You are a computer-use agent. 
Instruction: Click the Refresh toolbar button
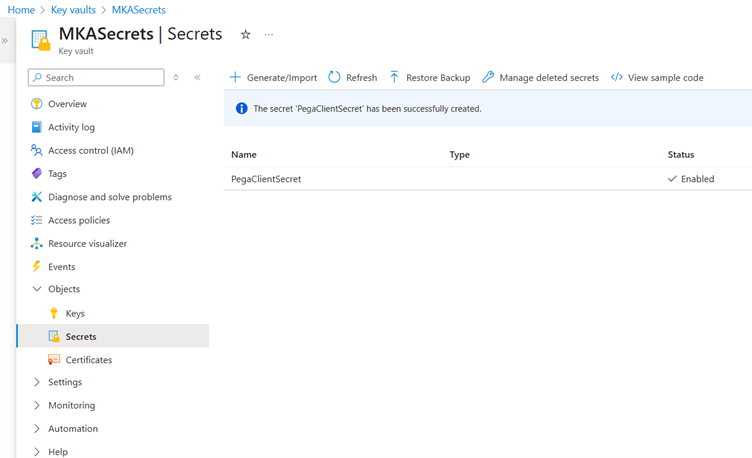[x=352, y=78]
